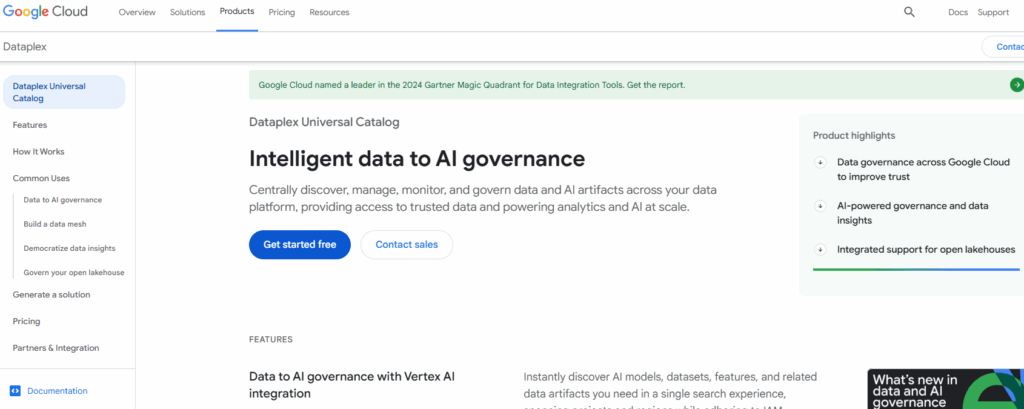Open the Products tab in top navigation

(x=236, y=12)
